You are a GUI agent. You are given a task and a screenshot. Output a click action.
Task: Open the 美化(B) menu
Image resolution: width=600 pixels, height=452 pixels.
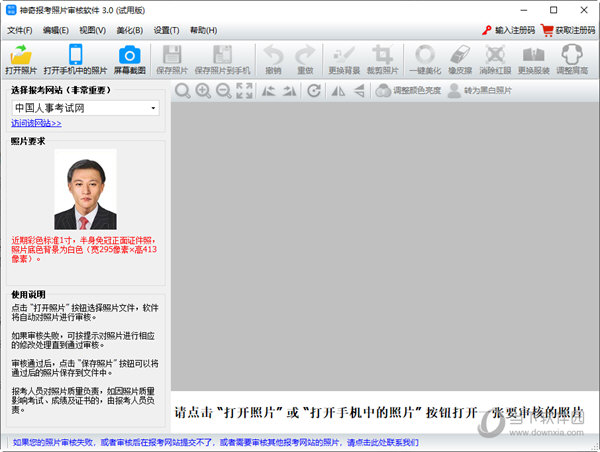click(x=130, y=30)
